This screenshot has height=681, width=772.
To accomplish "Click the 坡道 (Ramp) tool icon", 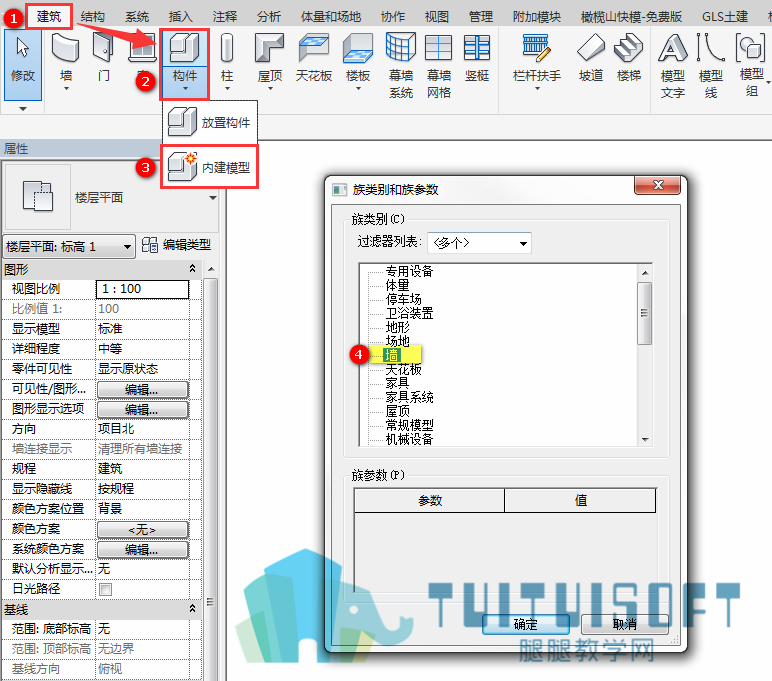I will point(591,48).
